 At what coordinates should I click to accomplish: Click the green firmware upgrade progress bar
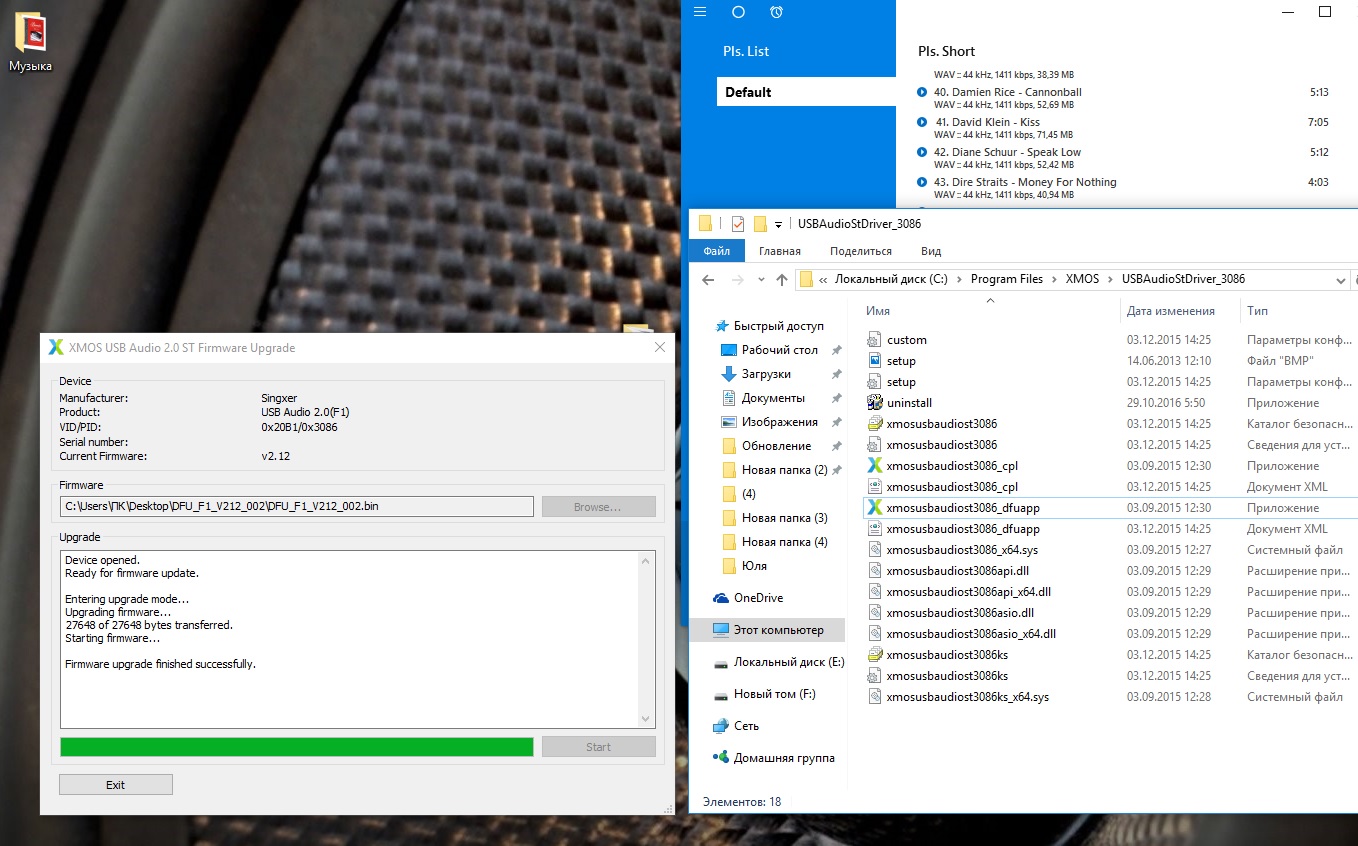(297, 747)
